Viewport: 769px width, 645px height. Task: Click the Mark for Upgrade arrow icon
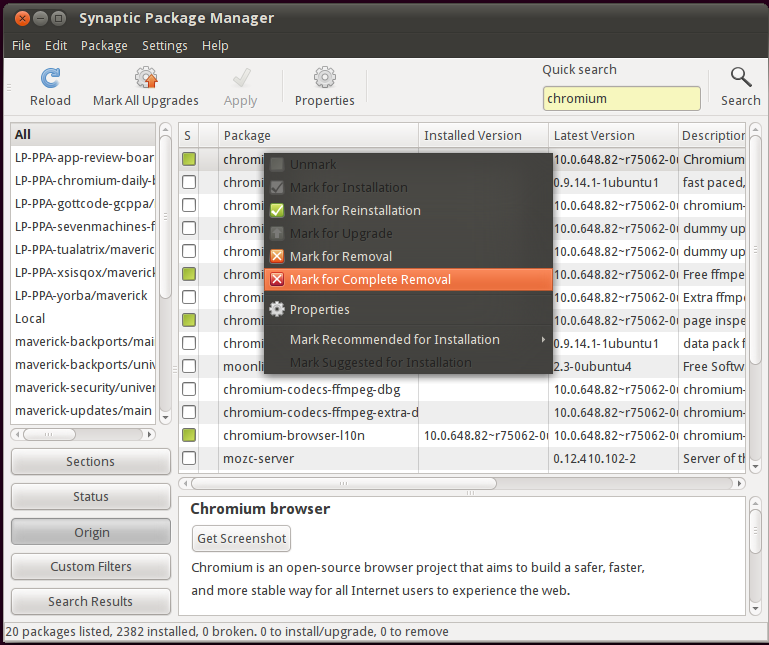pyautogui.click(x=277, y=233)
